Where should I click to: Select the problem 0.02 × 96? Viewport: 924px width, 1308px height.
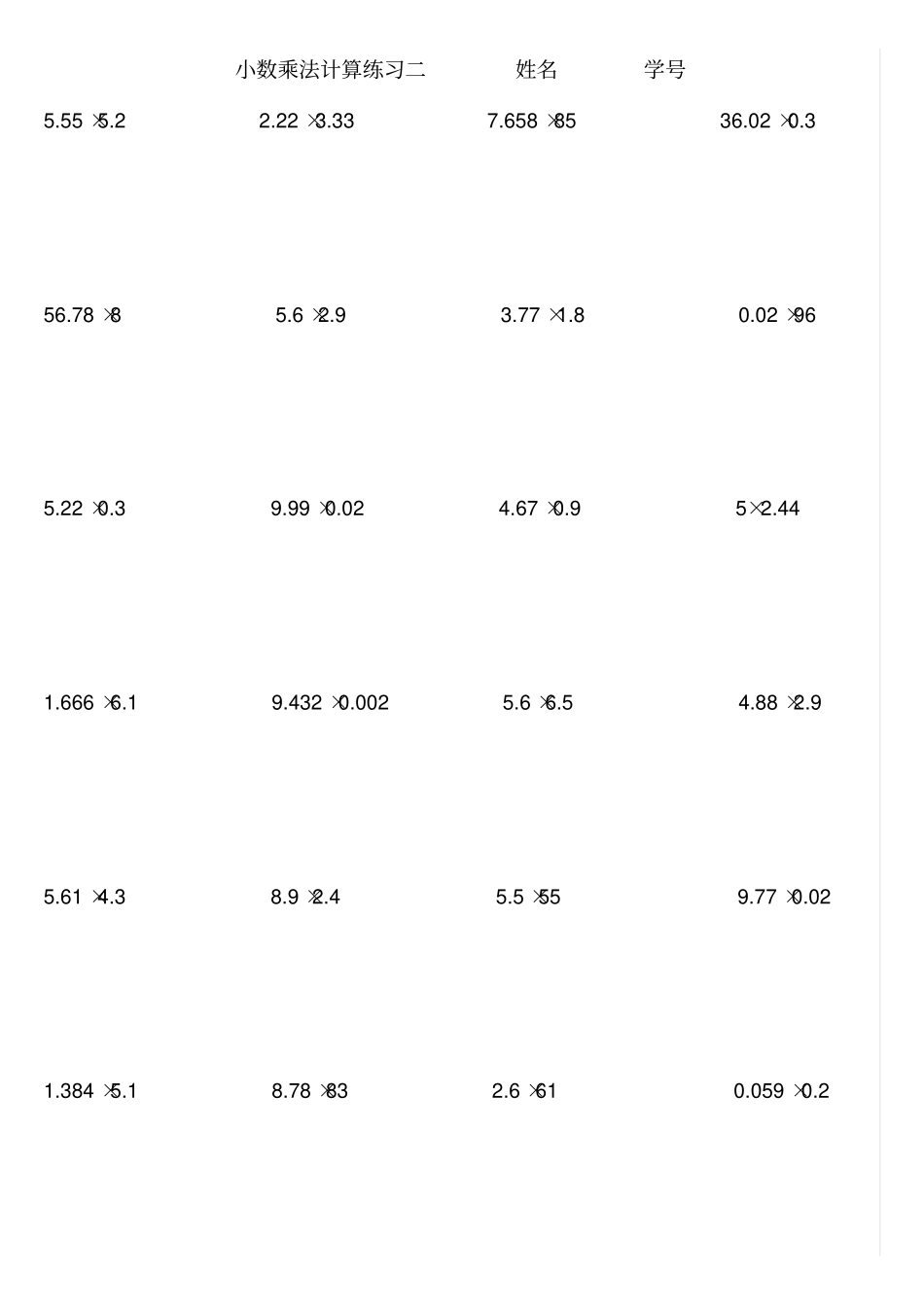[x=776, y=315]
